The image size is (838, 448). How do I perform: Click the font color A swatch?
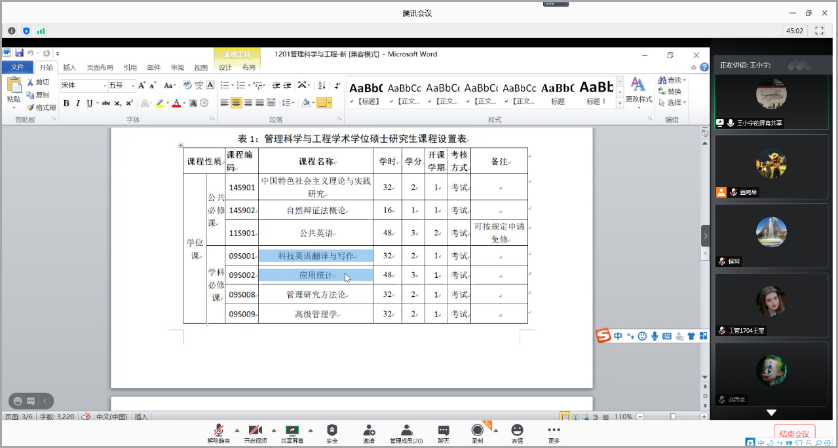pyautogui.click(x=176, y=102)
